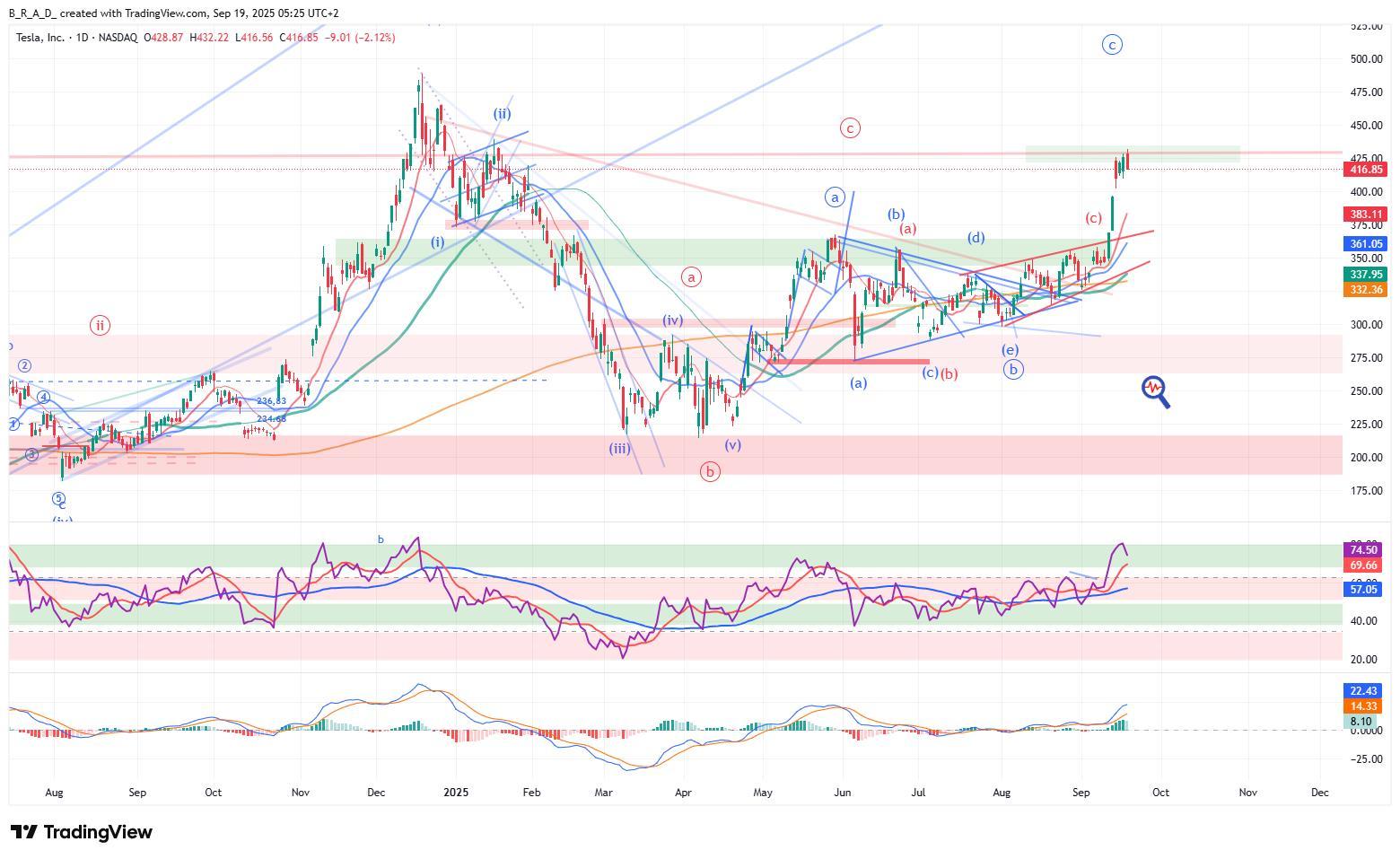Image resolution: width=1400 pixels, height=859 pixels.
Task: Click the 234.68 price level text
Action: (x=271, y=418)
